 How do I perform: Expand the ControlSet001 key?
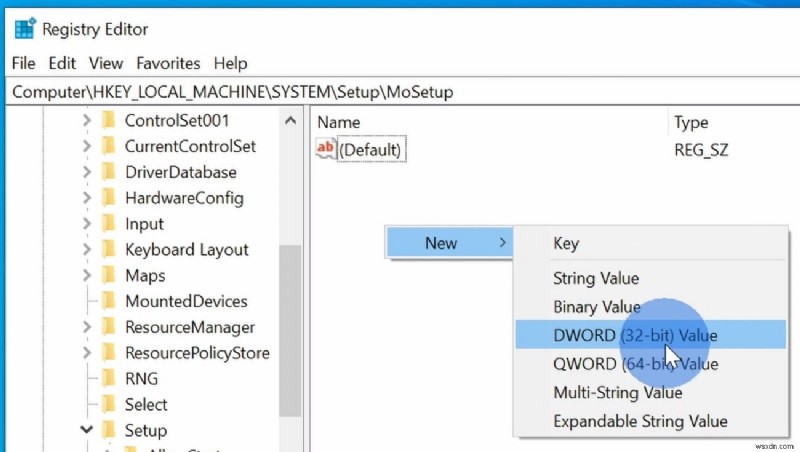click(87, 120)
